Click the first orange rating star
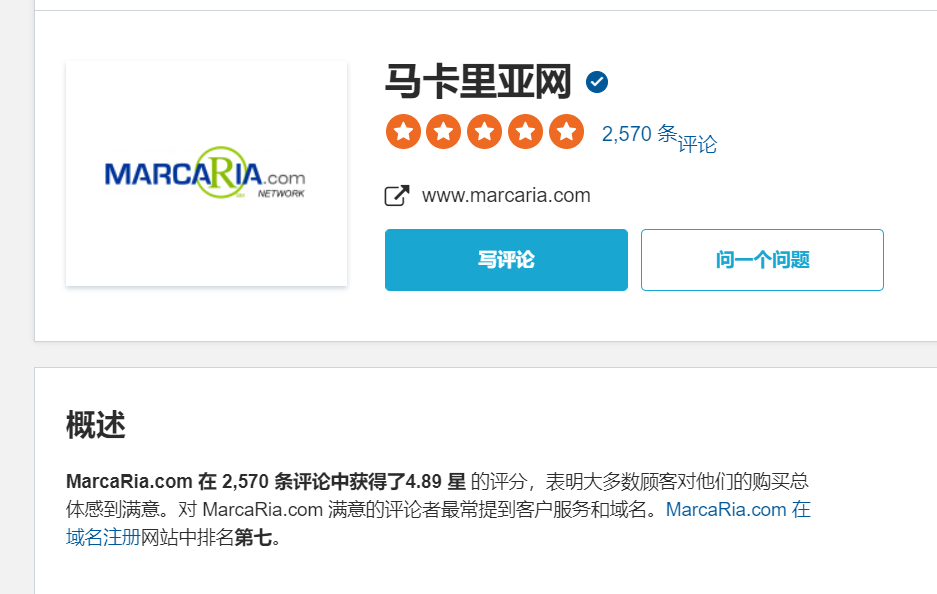Viewport: 937px width, 594px height. pyautogui.click(x=403, y=131)
